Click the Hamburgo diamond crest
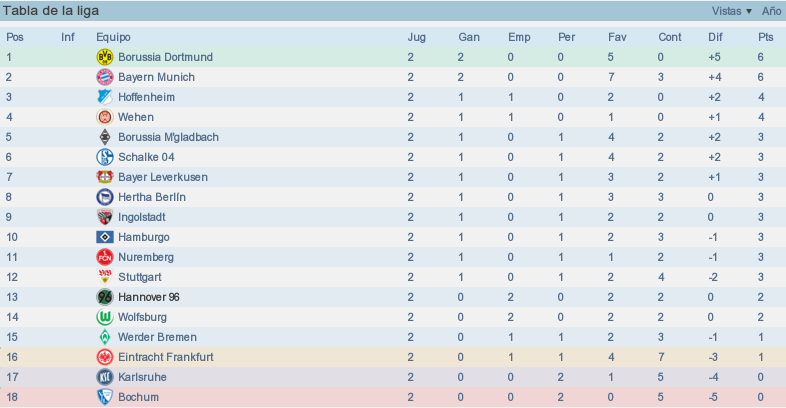Viewport: 786px width, 408px height. tap(105, 237)
